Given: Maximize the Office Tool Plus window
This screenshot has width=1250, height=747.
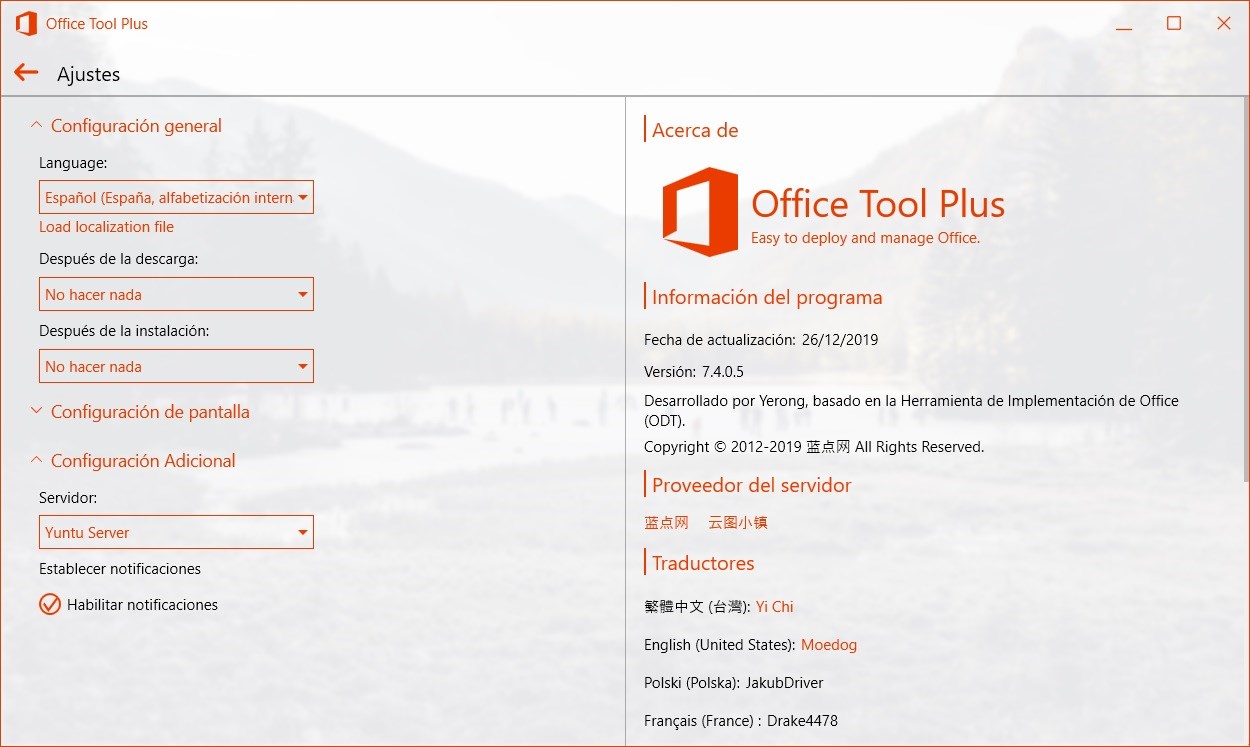Looking at the screenshot, I should [1174, 23].
